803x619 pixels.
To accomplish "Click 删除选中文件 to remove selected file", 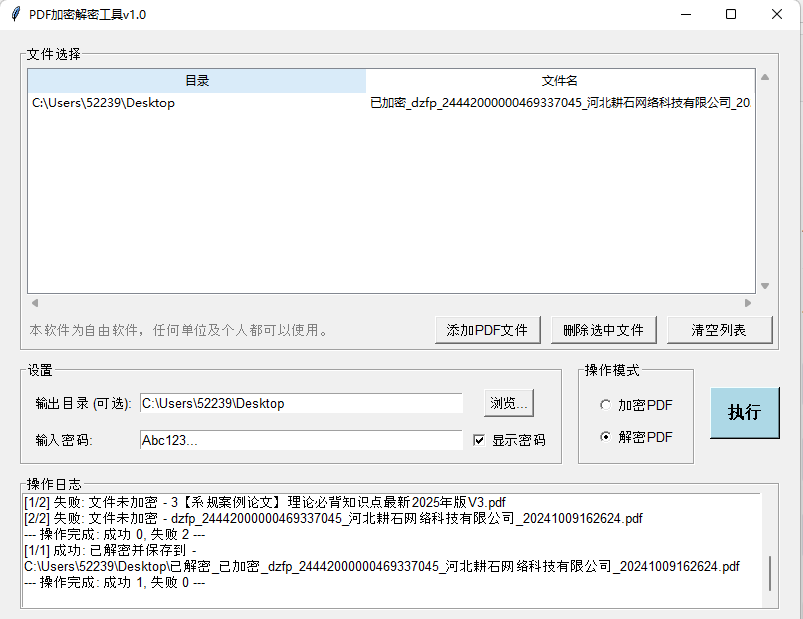I will tap(603, 329).
